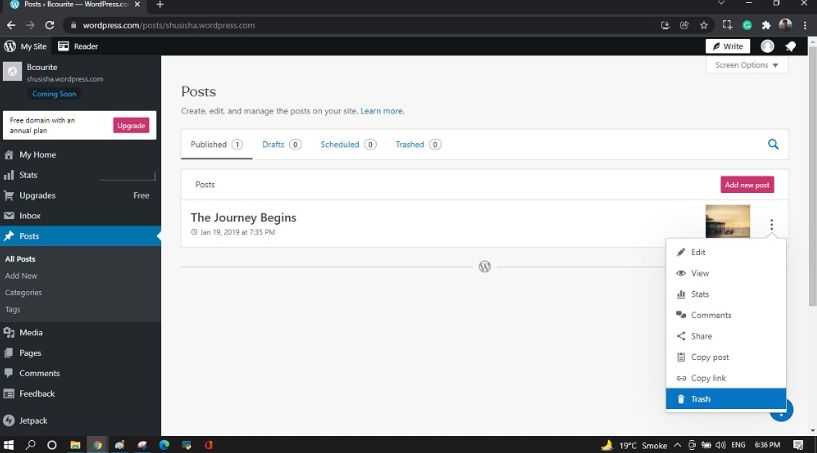Click the notifications bell icon in top bar

pyautogui.click(x=790, y=46)
